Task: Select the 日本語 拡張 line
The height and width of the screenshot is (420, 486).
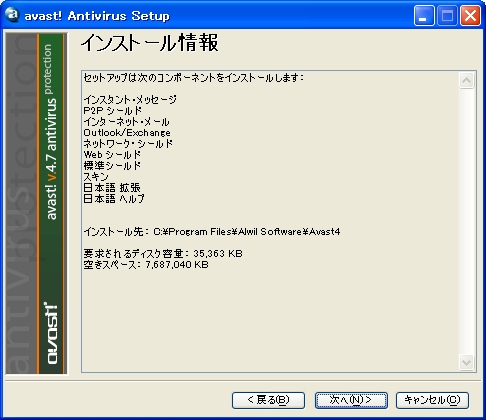Action: pos(112,188)
